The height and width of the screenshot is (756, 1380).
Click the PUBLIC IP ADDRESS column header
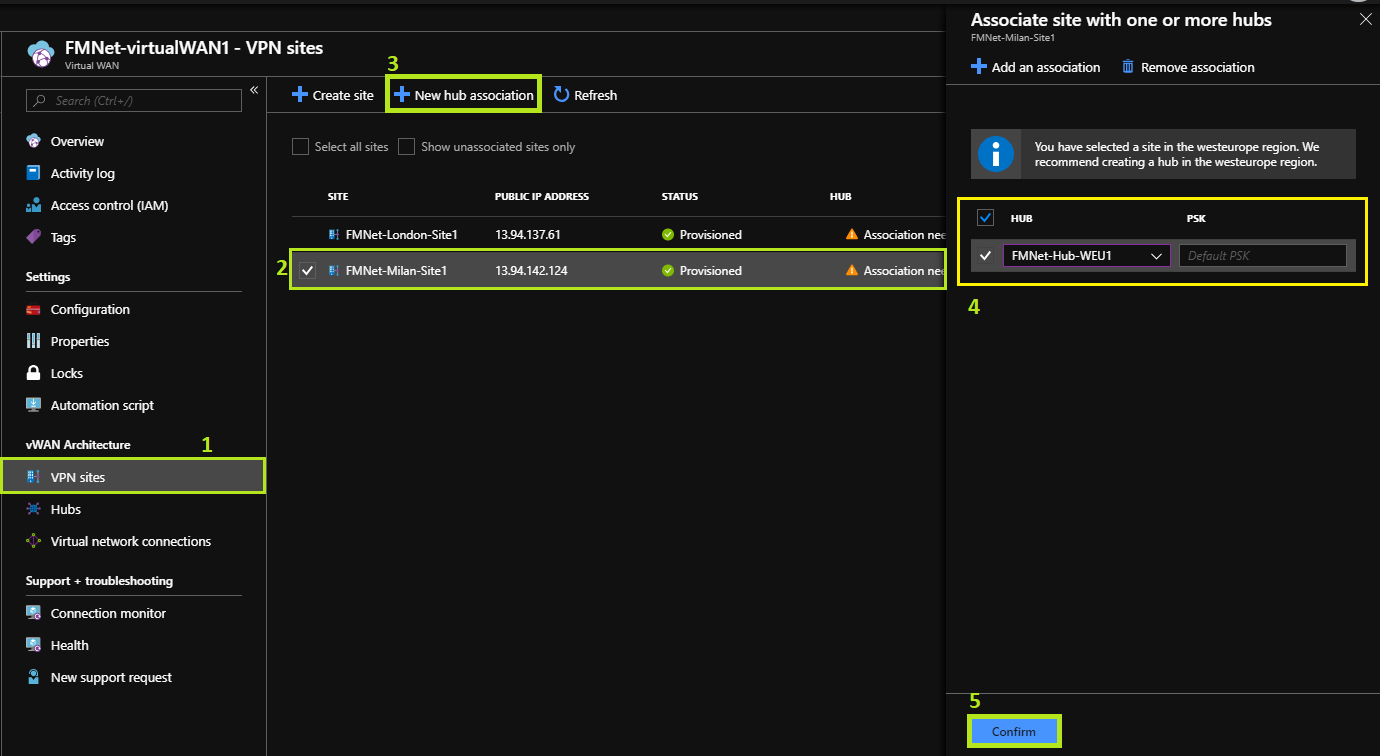(542, 197)
